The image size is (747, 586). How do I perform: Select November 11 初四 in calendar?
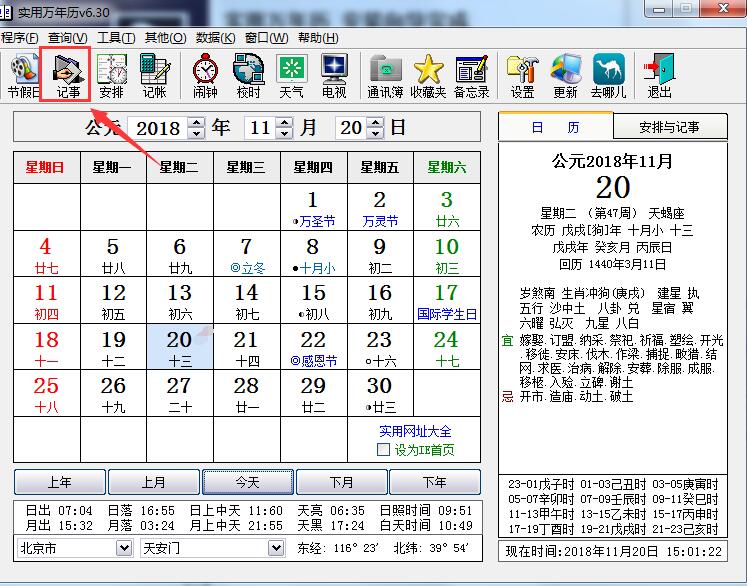(46, 300)
